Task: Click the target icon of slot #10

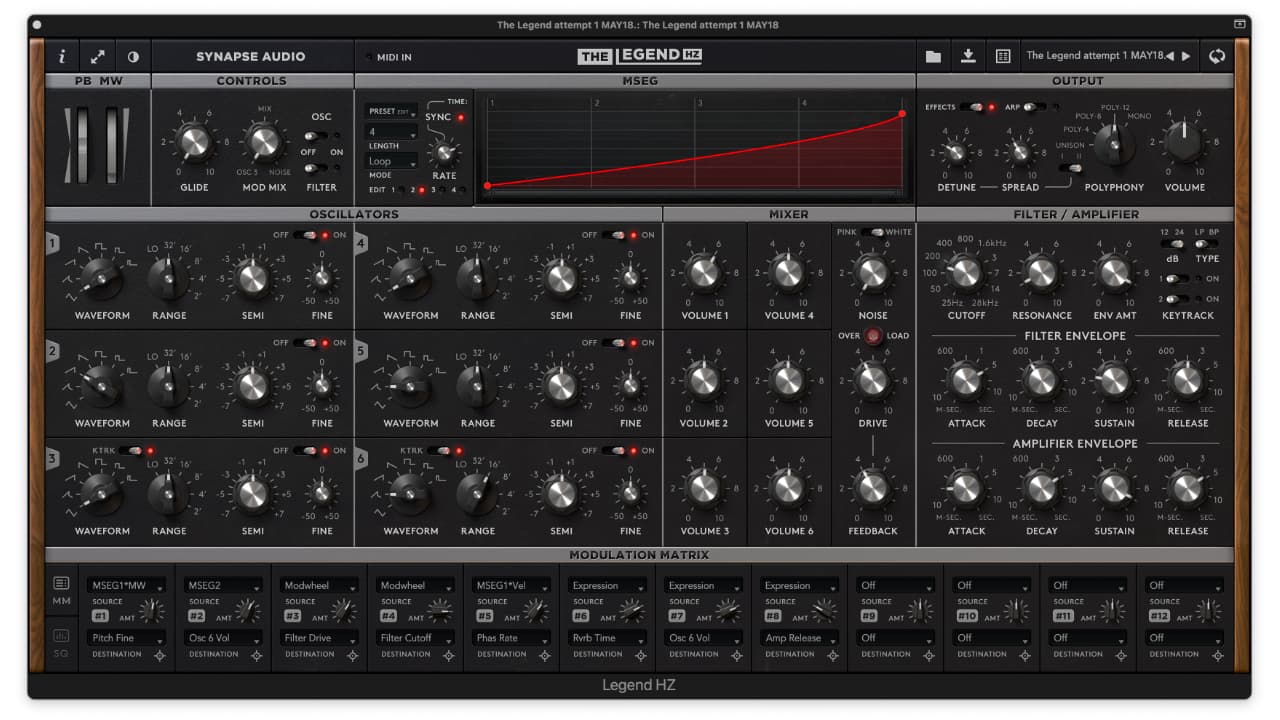Action: [x=1024, y=656]
